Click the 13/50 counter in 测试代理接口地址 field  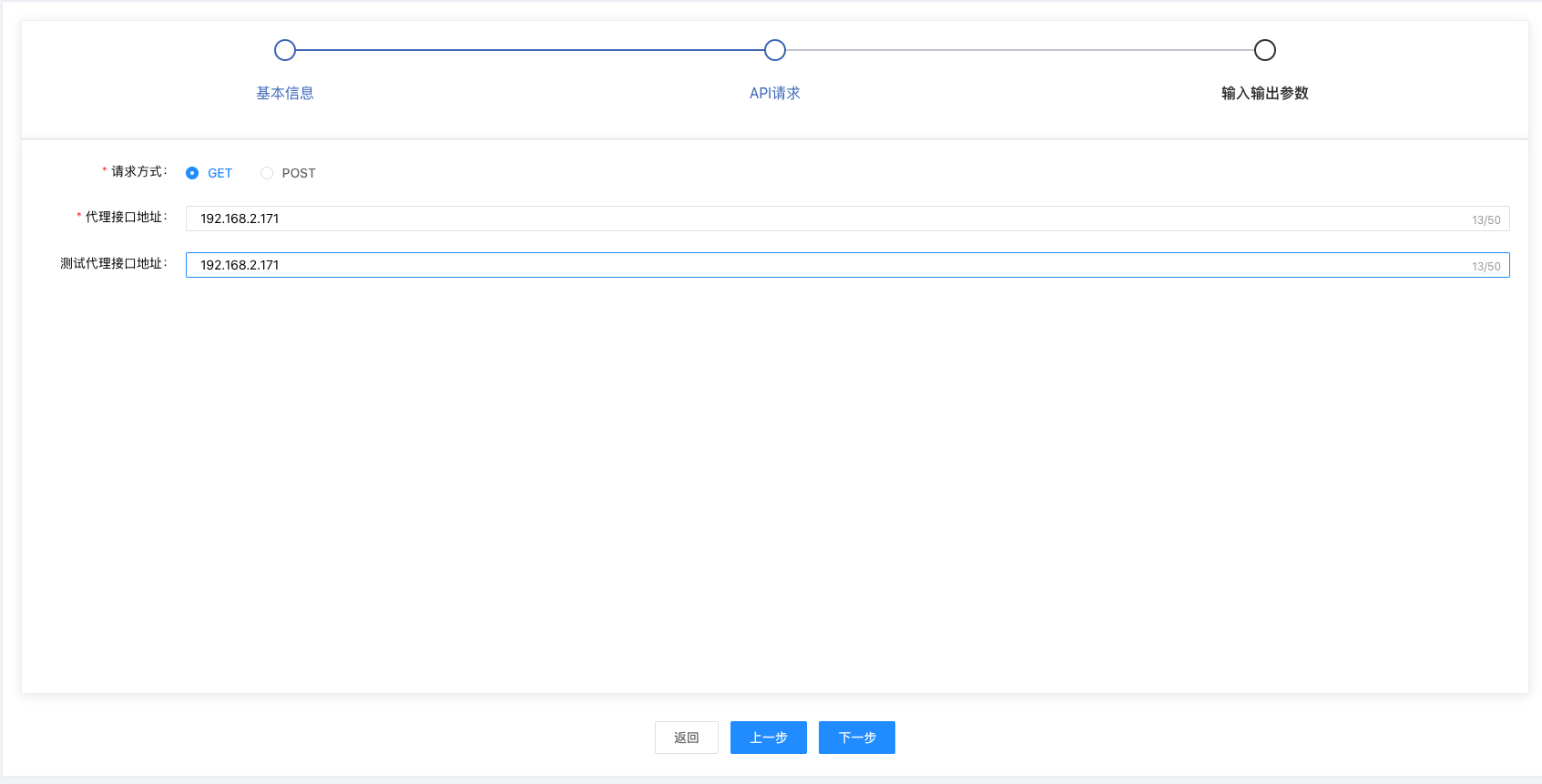click(1486, 266)
